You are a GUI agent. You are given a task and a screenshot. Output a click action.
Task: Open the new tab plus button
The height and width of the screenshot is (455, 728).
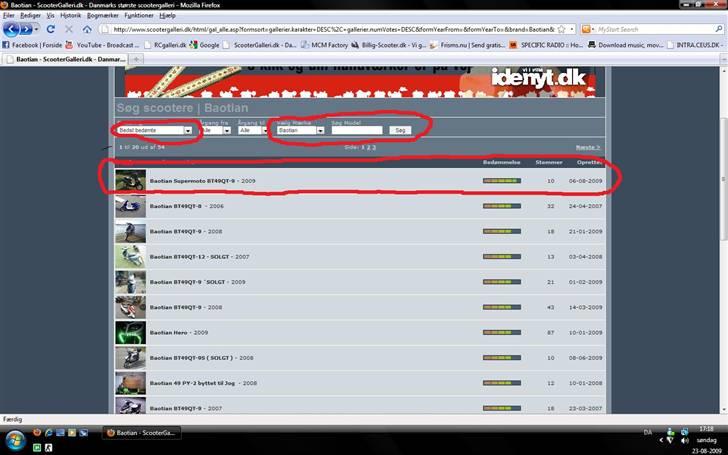point(136,59)
